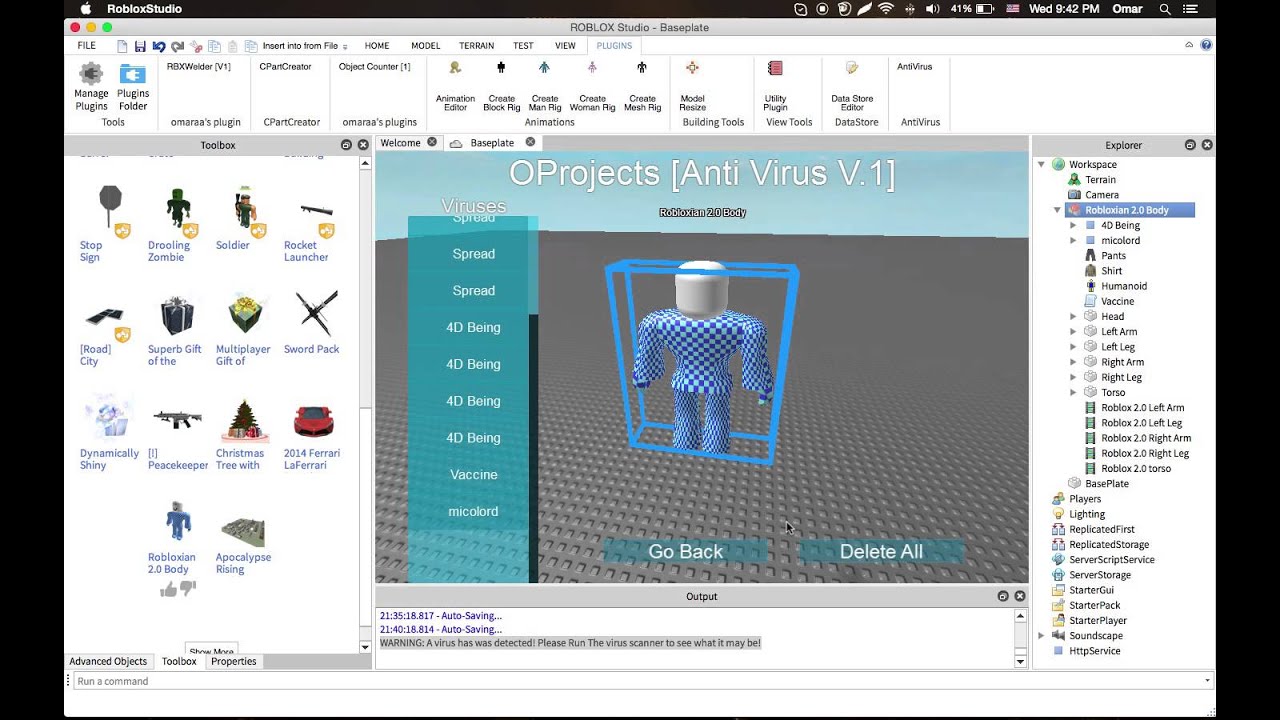
Task: Click the micolord entry in Viruses list
Action: [473, 512]
